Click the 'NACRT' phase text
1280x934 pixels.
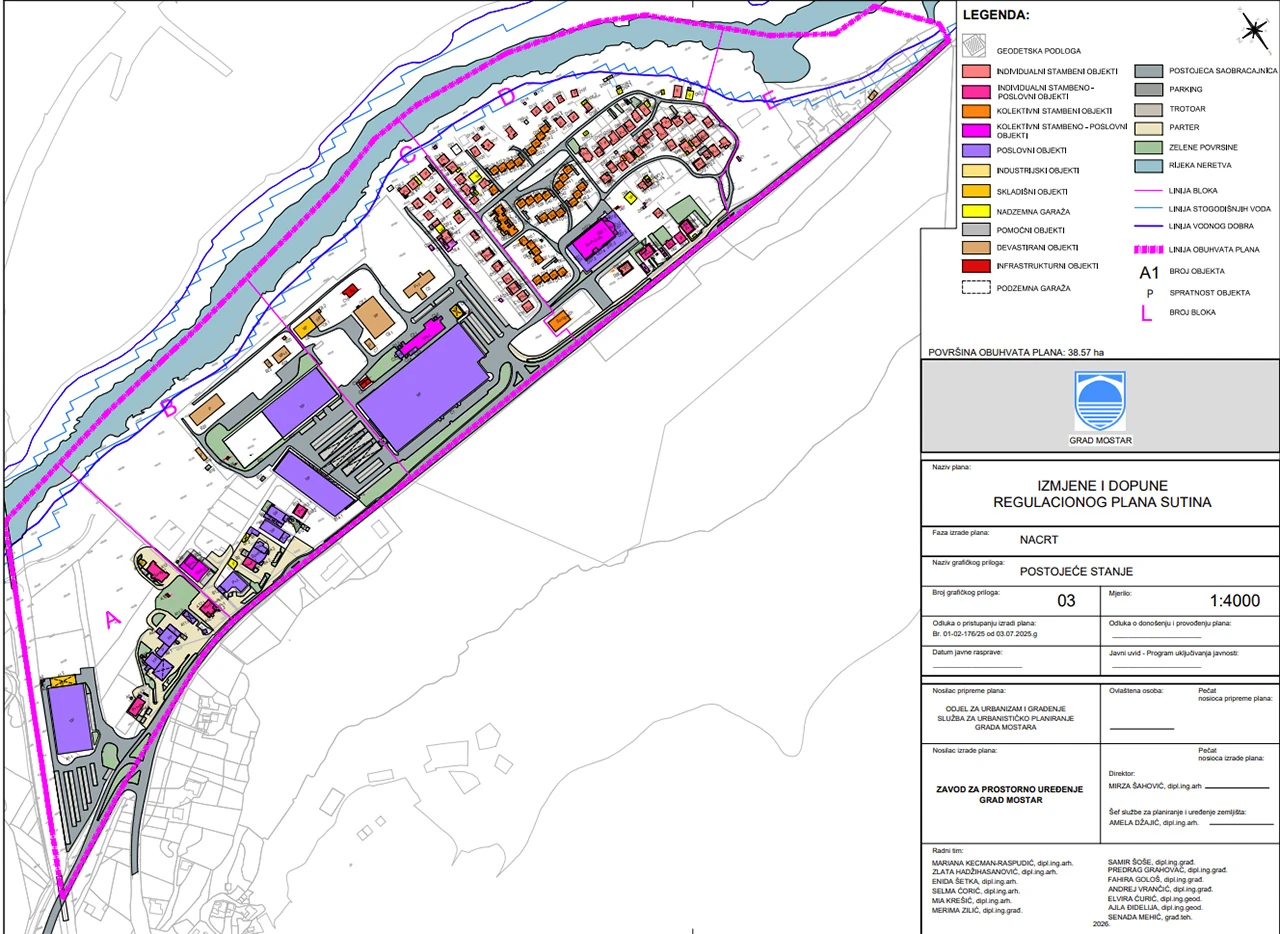click(1041, 538)
